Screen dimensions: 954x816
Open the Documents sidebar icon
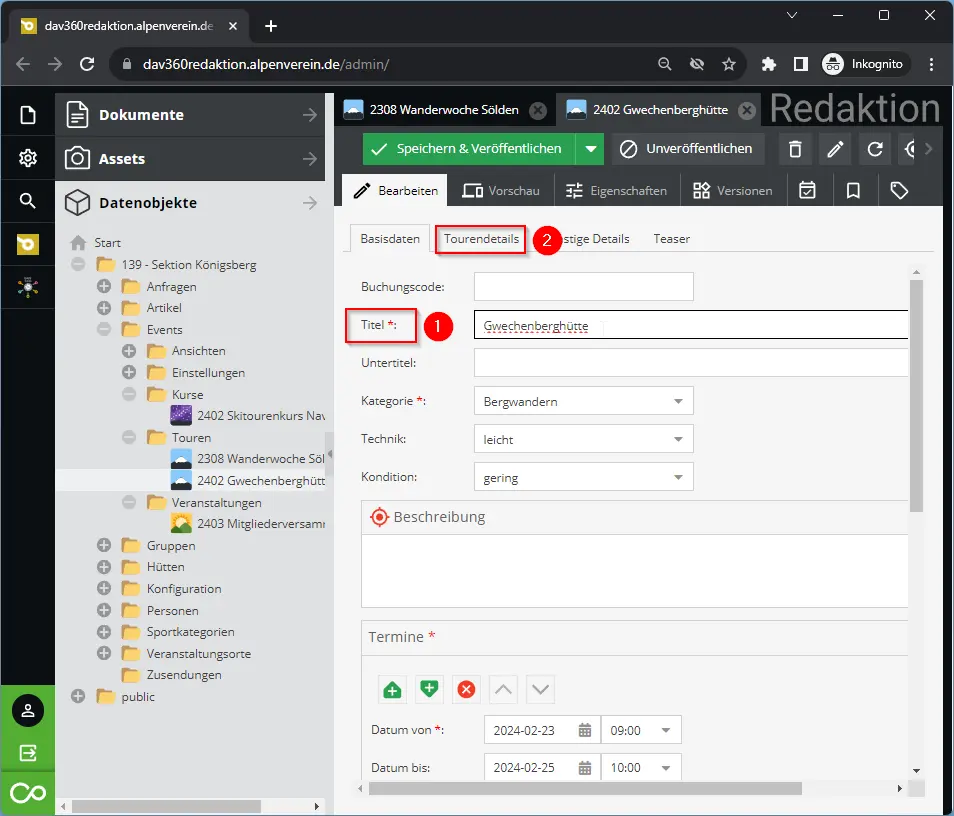coord(28,115)
